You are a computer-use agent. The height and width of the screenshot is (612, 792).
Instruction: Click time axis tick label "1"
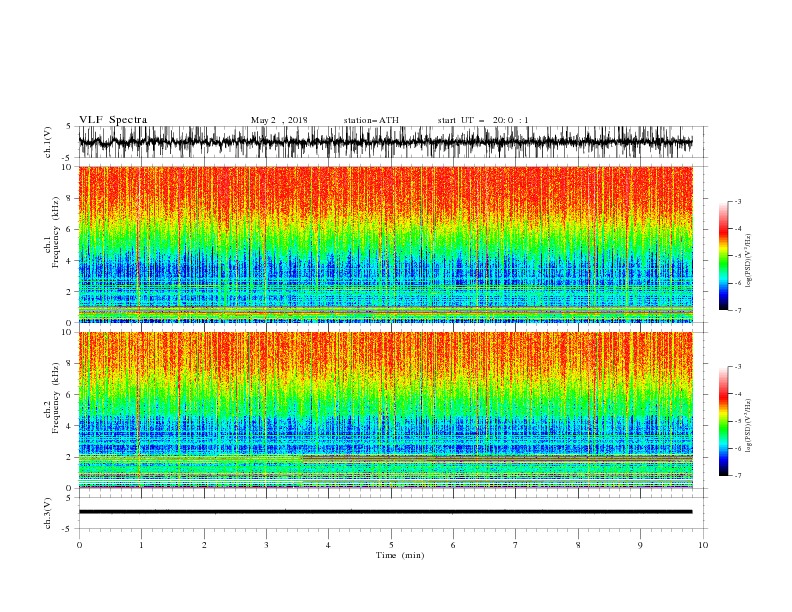click(141, 545)
